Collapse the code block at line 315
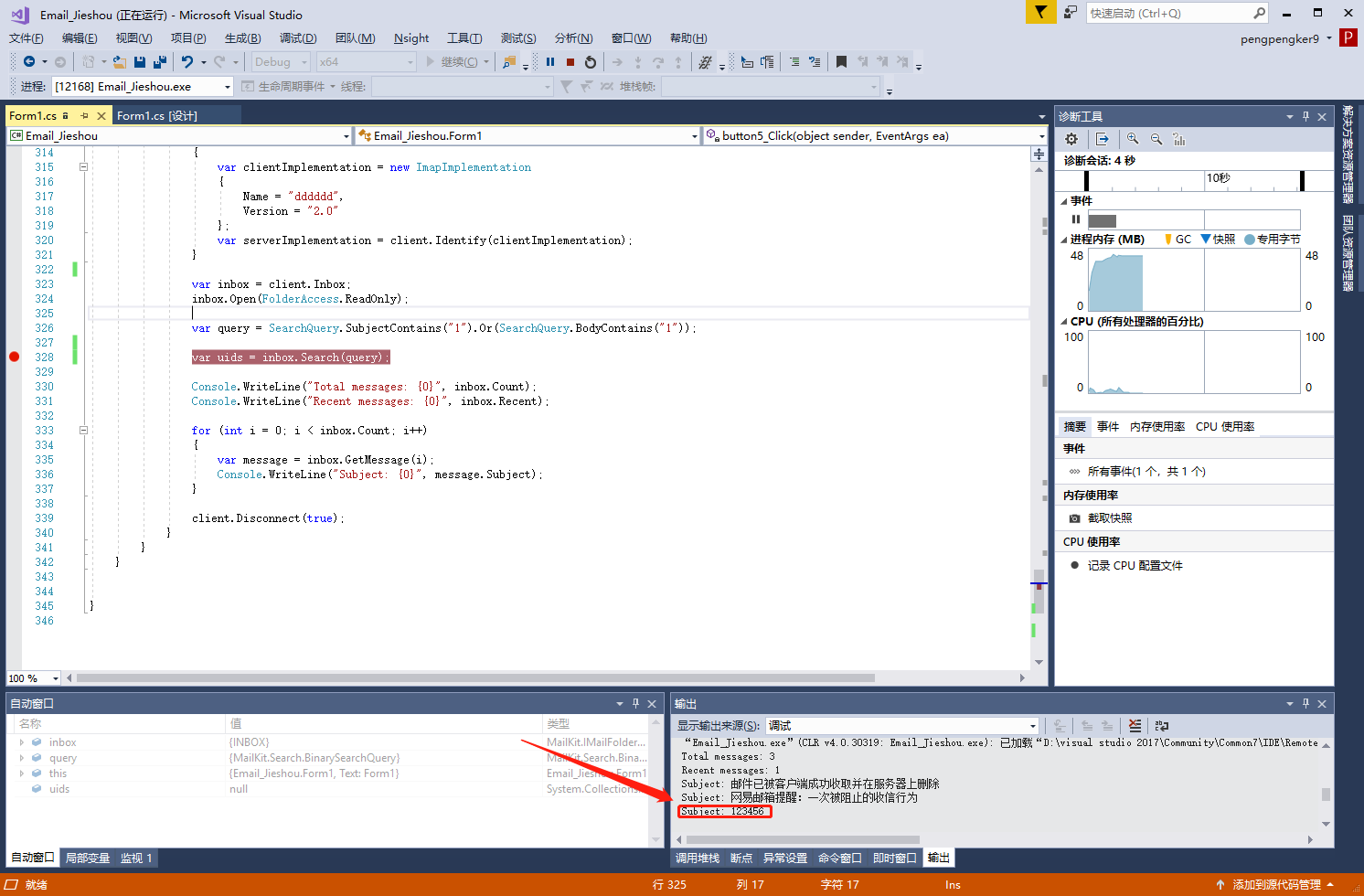 [x=83, y=167]
